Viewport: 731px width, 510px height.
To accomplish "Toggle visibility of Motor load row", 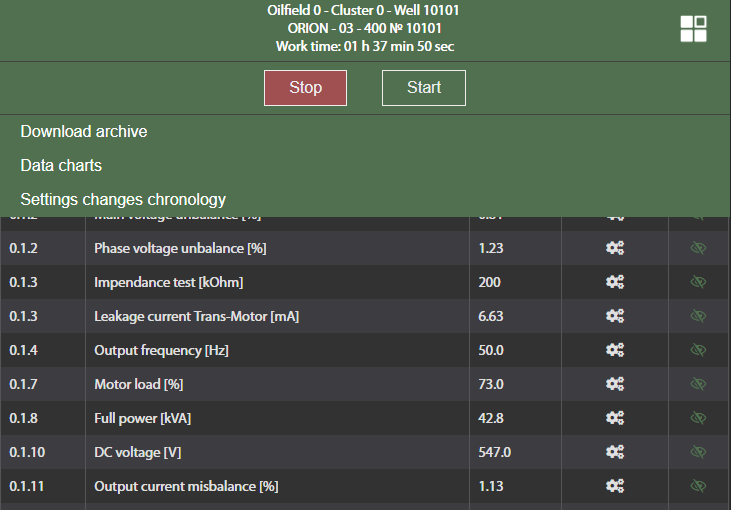I will [x=698, y=384].
